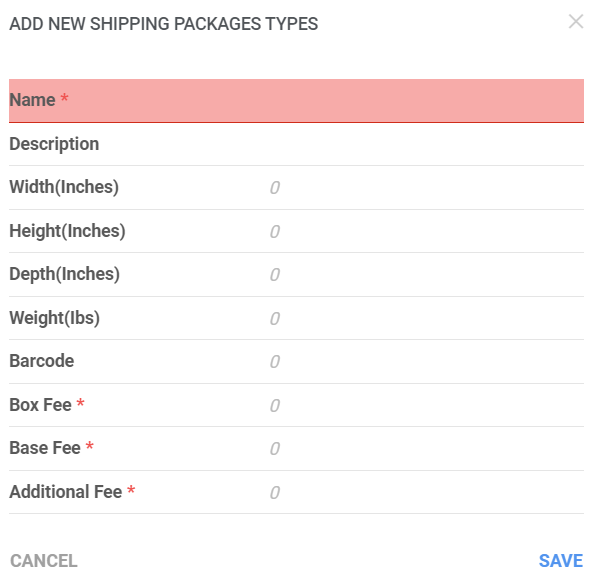The image size is (591, 578).
Task: Focus the Base Fee value box
Action: tap(426, 449)
